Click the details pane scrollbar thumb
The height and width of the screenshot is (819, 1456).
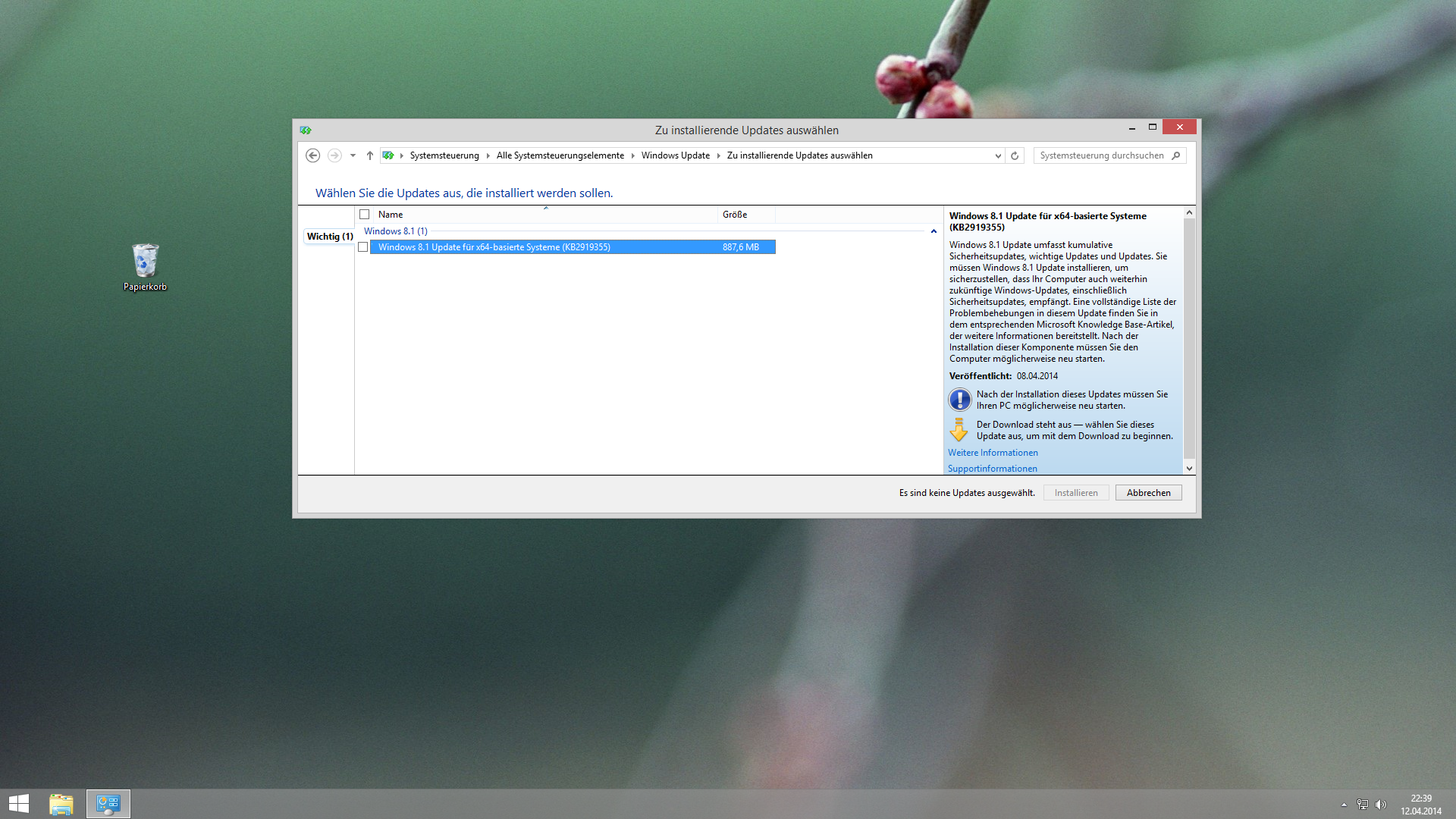pyautogui.click(x=1189, y=339)
